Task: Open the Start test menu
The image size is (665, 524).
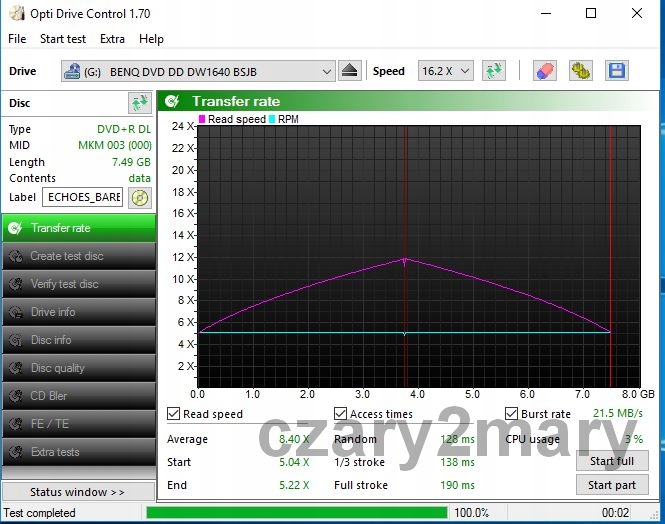Action: [x=63, y=39]
